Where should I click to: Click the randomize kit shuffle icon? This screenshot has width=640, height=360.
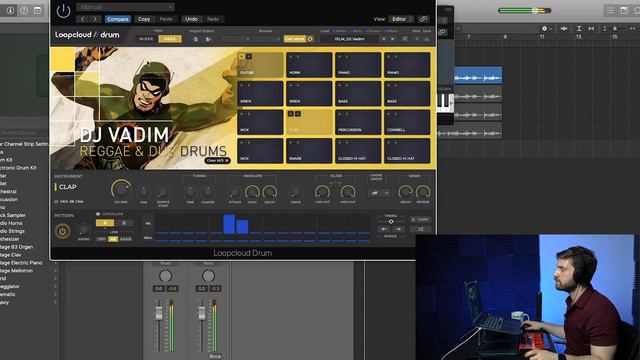[404, 39]
